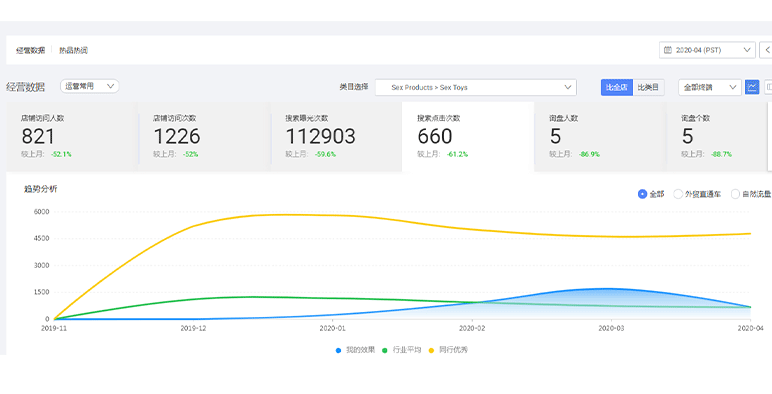Click the yellow 同行优秀 legend dot
The width and height of the screenshot is (772, 394).
click(x=431, y=350)
